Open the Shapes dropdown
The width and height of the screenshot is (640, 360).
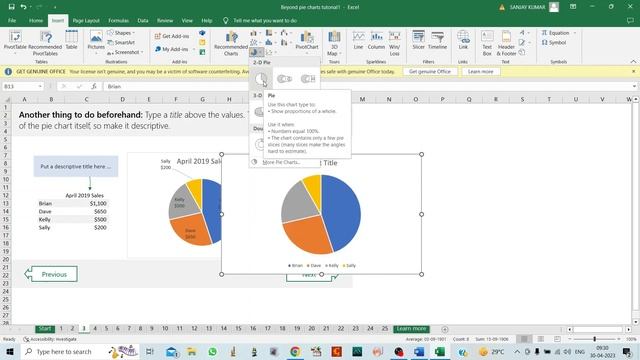[121, 33]
